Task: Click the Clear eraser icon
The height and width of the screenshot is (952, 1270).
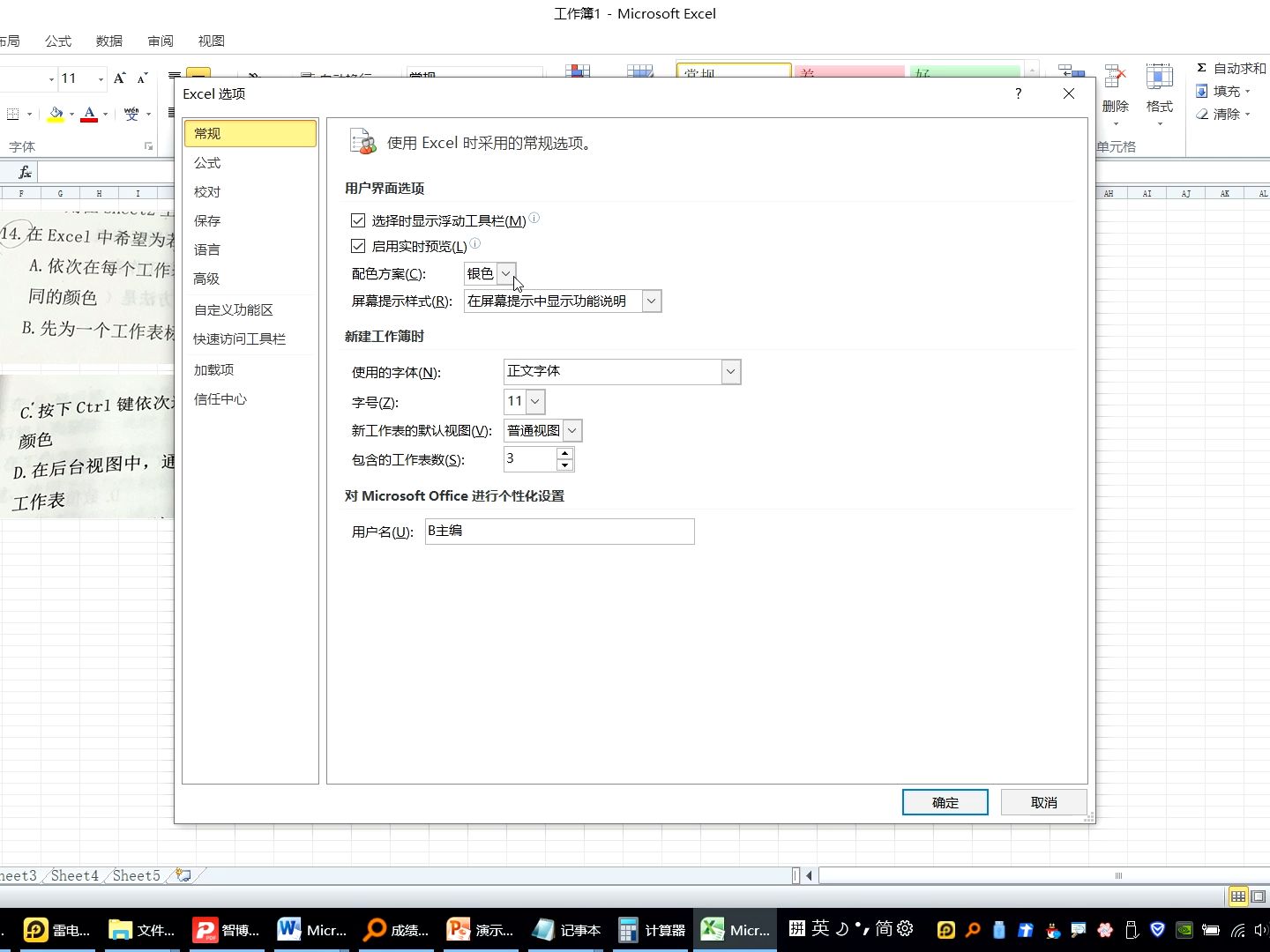Action: 1201,114
